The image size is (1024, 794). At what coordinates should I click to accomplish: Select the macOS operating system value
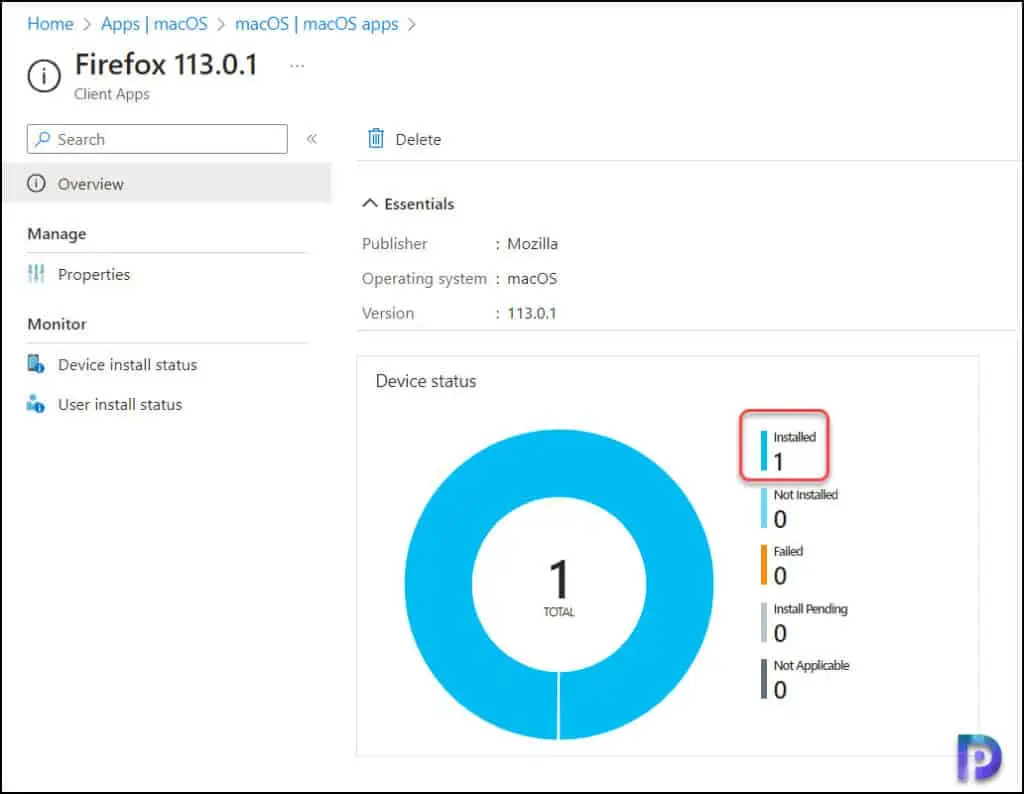(x=532, y=279)
